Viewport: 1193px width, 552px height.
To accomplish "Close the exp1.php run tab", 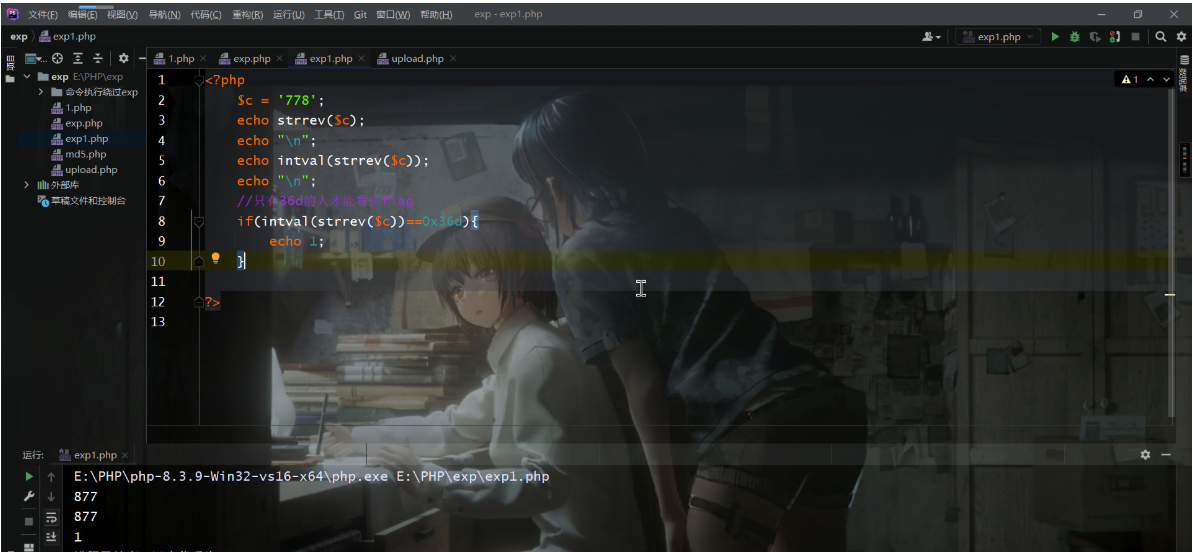I will 126,455.
